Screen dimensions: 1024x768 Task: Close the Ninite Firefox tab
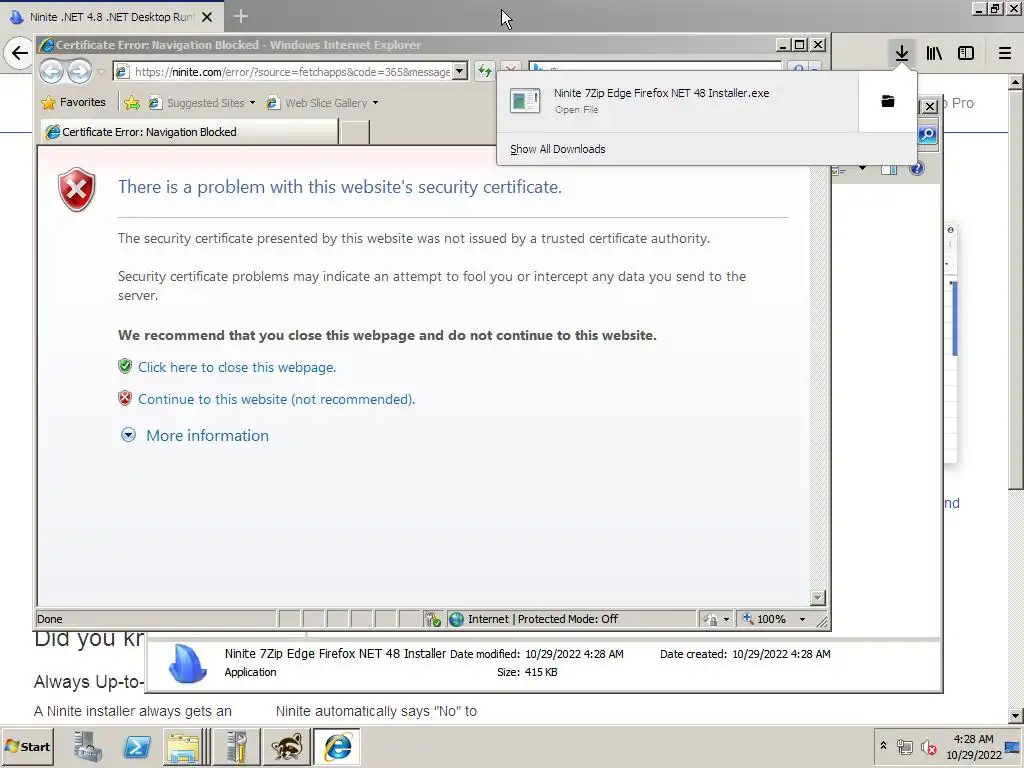tap(207, 17)
